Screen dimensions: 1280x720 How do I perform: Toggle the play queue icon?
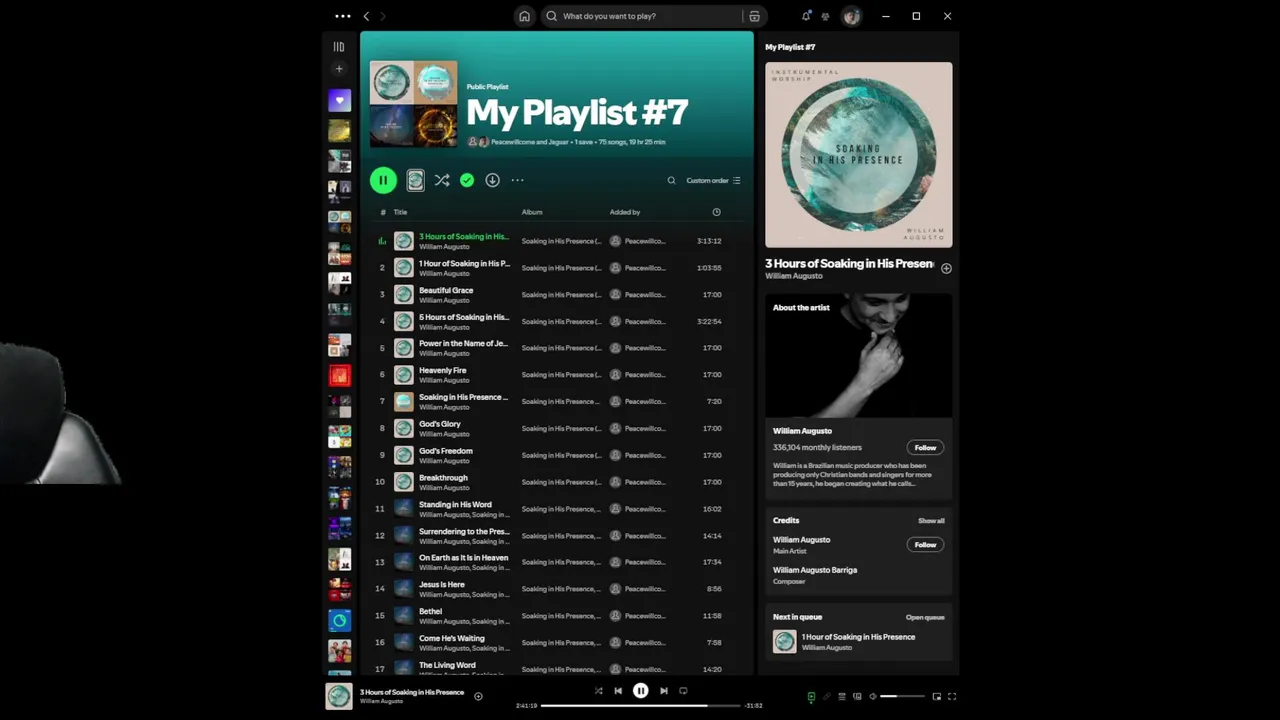pos(842,696)
